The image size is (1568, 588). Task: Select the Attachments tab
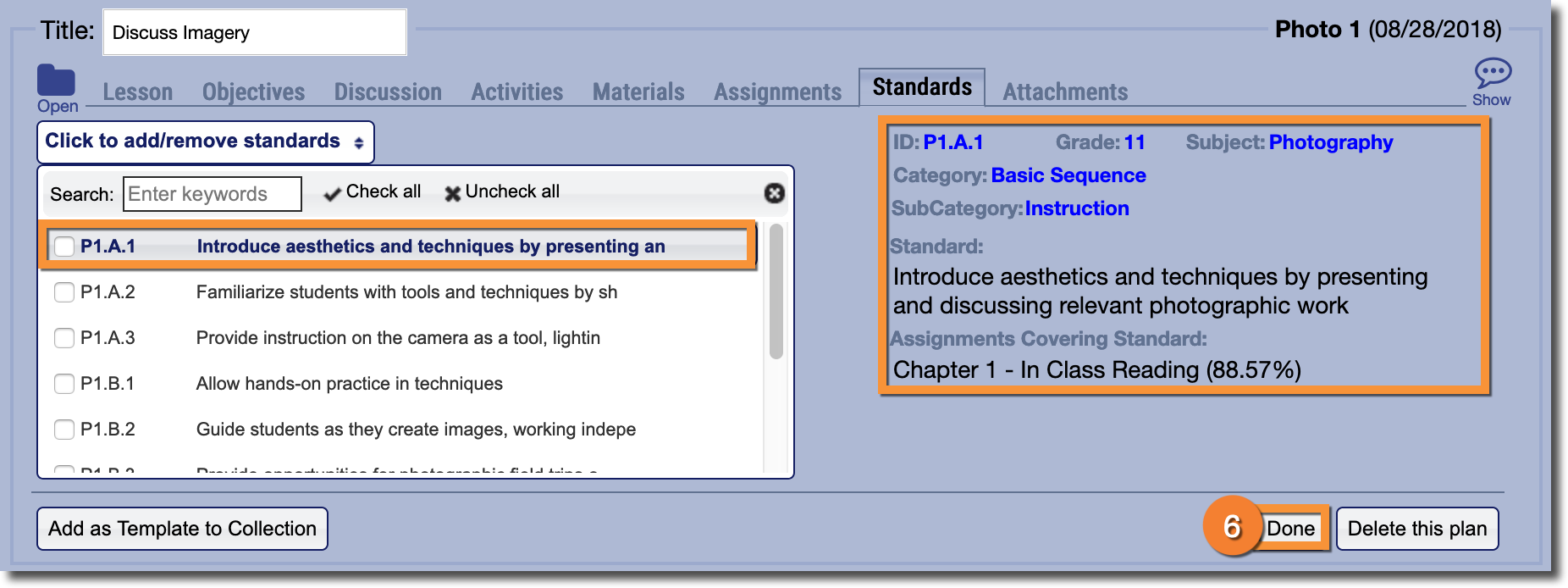click(x=1065, y=92)
